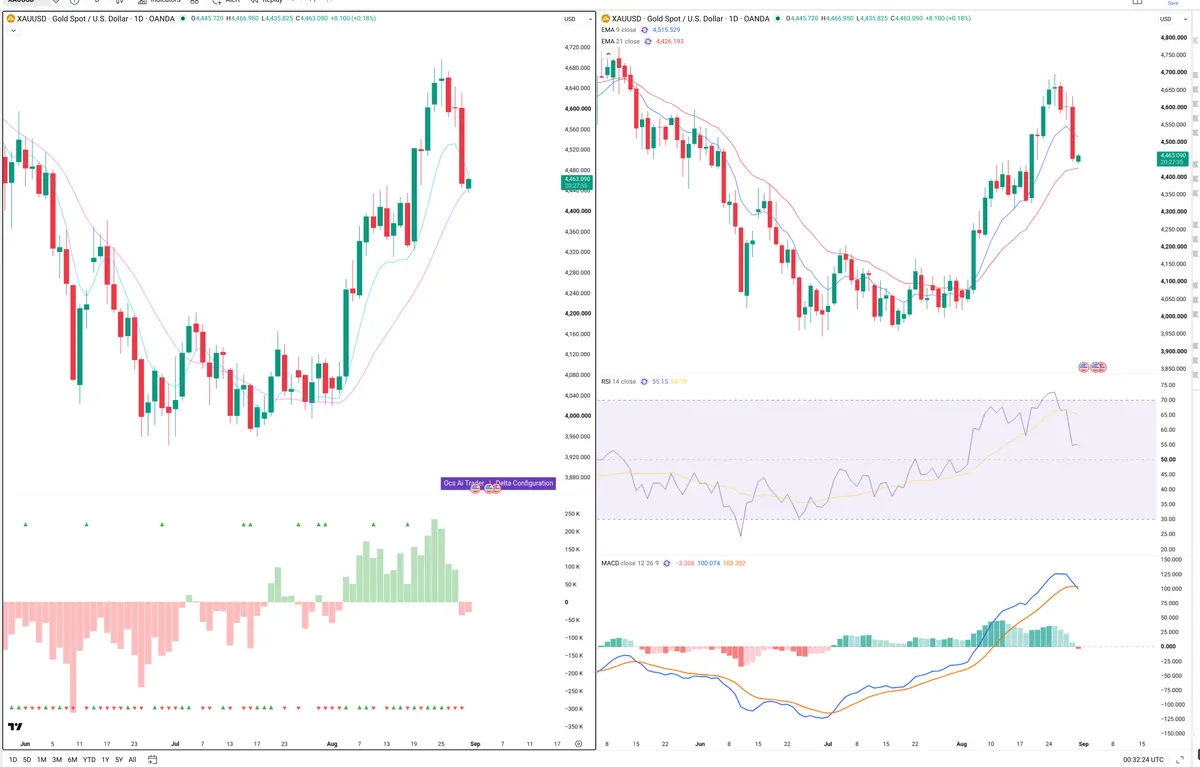This screenshot has width=1200, height=767.
Task: Select the YTD time range
Action: pos(89,760)
